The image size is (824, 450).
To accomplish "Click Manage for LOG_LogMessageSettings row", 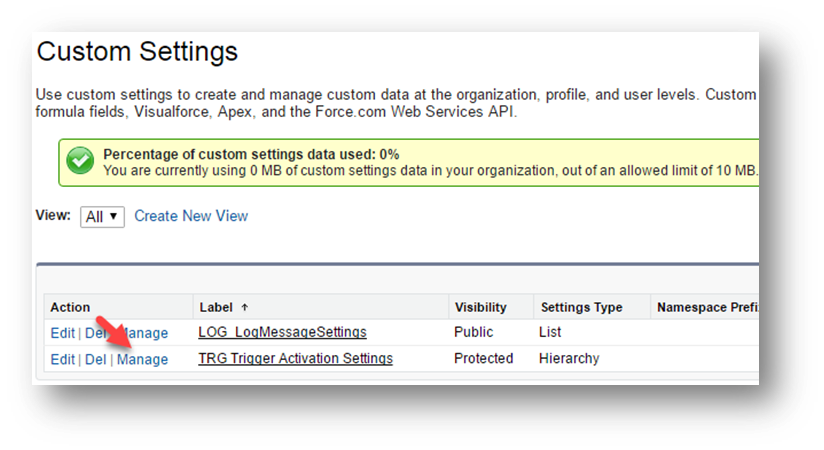I will (146, 333).
